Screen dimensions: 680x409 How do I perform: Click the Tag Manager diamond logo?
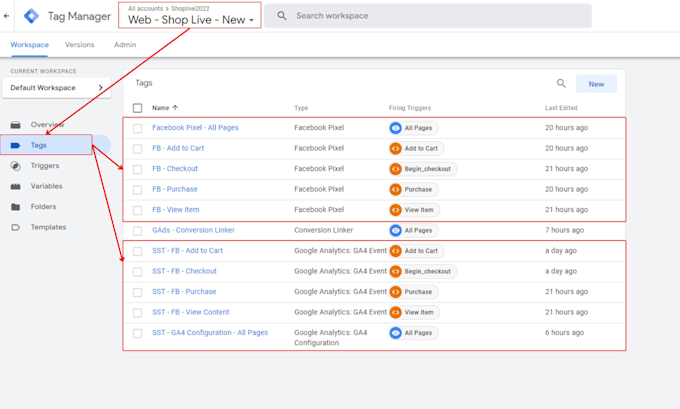[x=31, y=16]
